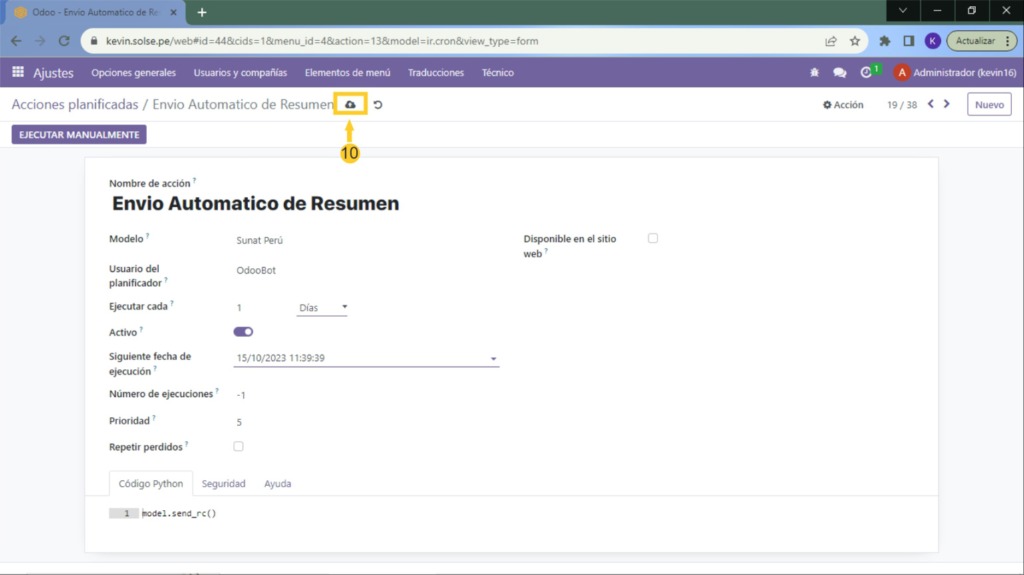The width and height of the screenshot is (1024, 575).
Task: Click the Prioridad field value
Action: coord(239,422)
